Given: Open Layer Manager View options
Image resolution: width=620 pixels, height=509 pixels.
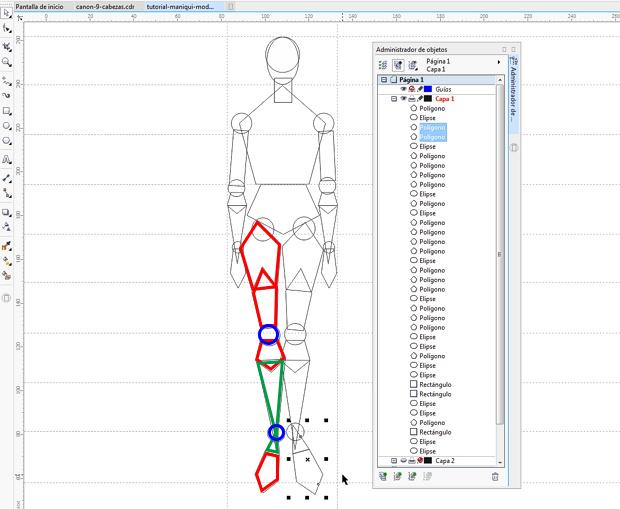Looking at the screenshot, I should [x=413, y=65].
